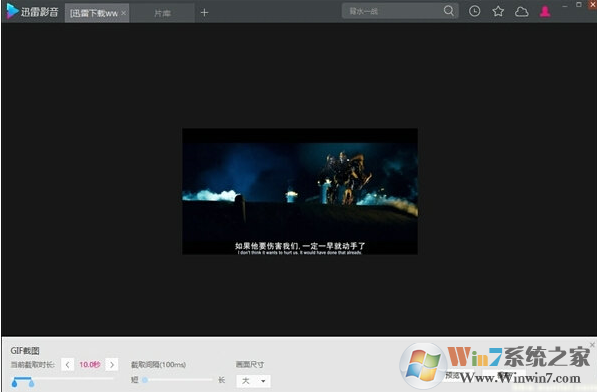Open the pink user account icon
The width and height of the screenshot is (597, 392).
545,11
